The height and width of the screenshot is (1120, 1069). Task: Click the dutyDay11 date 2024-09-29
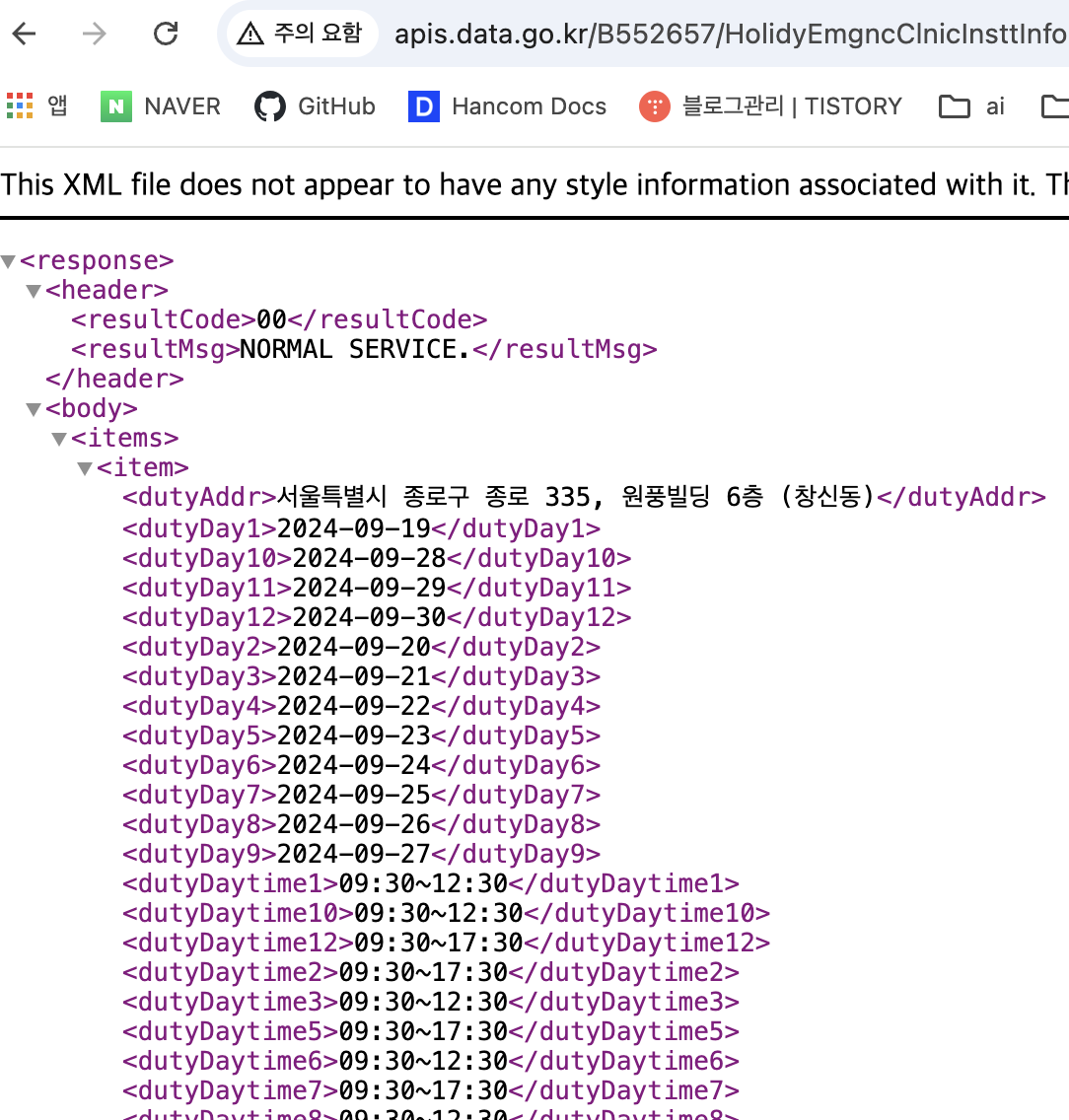370,588
